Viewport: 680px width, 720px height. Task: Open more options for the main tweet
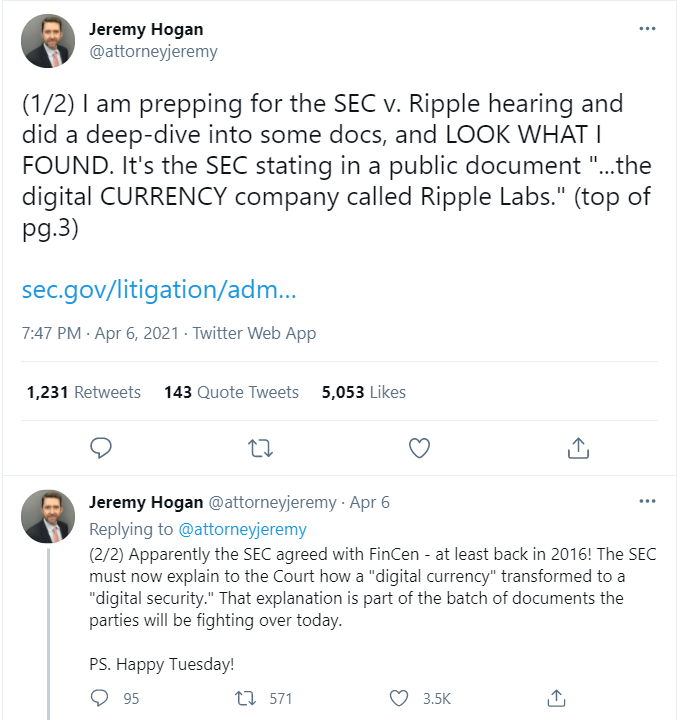(647, 29)
